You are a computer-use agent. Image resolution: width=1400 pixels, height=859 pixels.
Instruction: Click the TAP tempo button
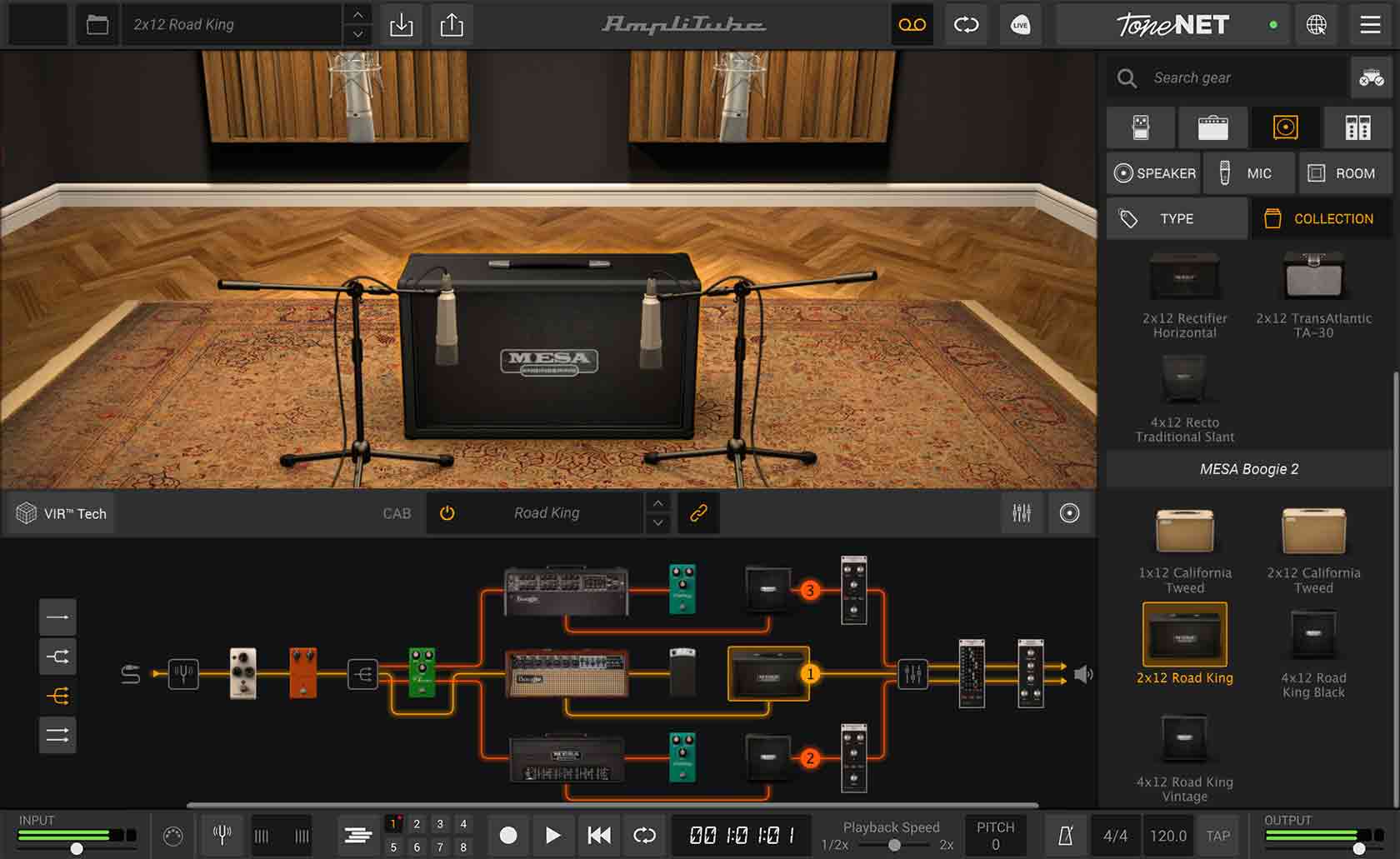pyautogui.click(x=1217, y=836)
